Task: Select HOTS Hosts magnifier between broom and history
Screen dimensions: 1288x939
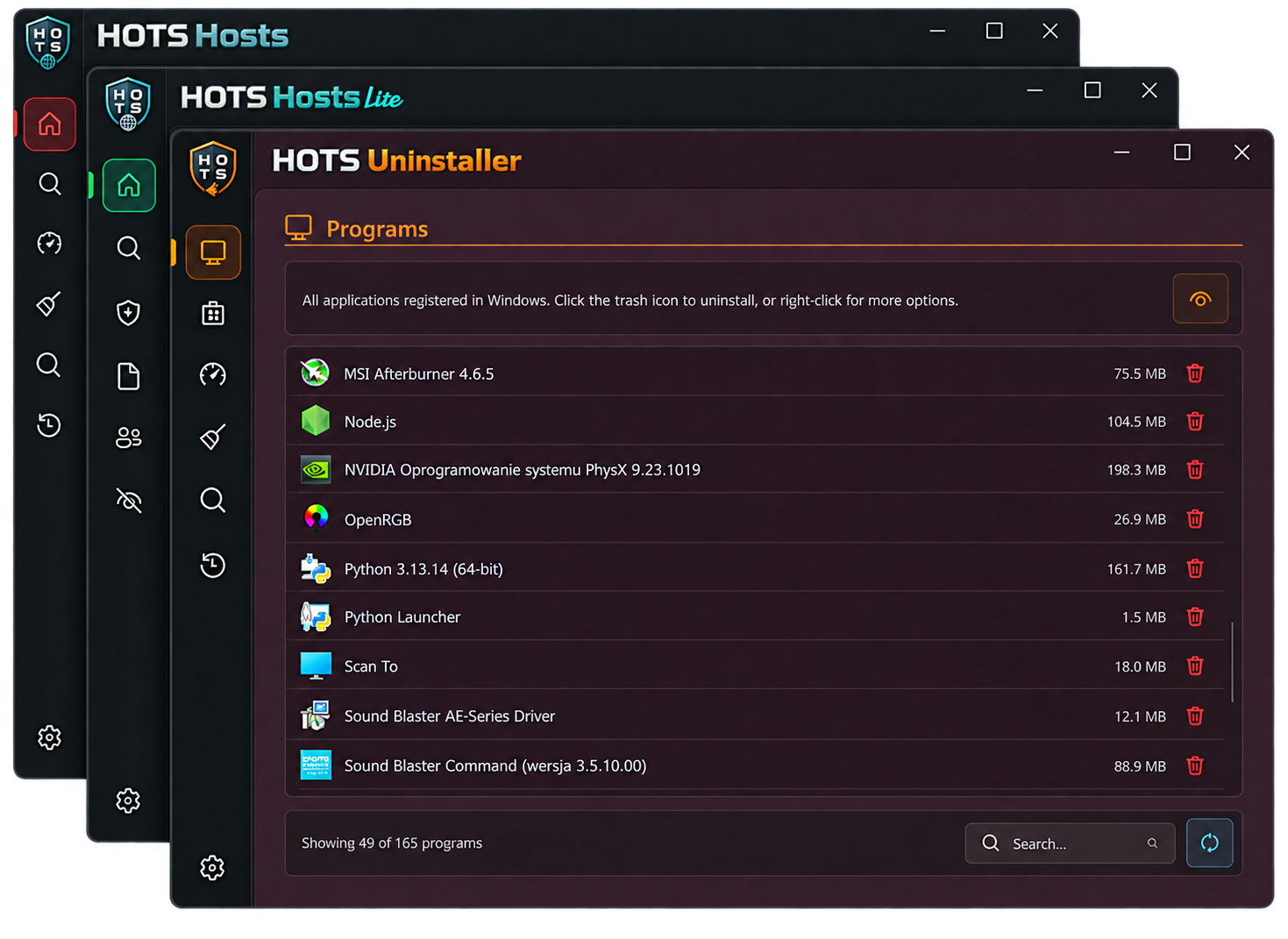Action: pos(49,365)
